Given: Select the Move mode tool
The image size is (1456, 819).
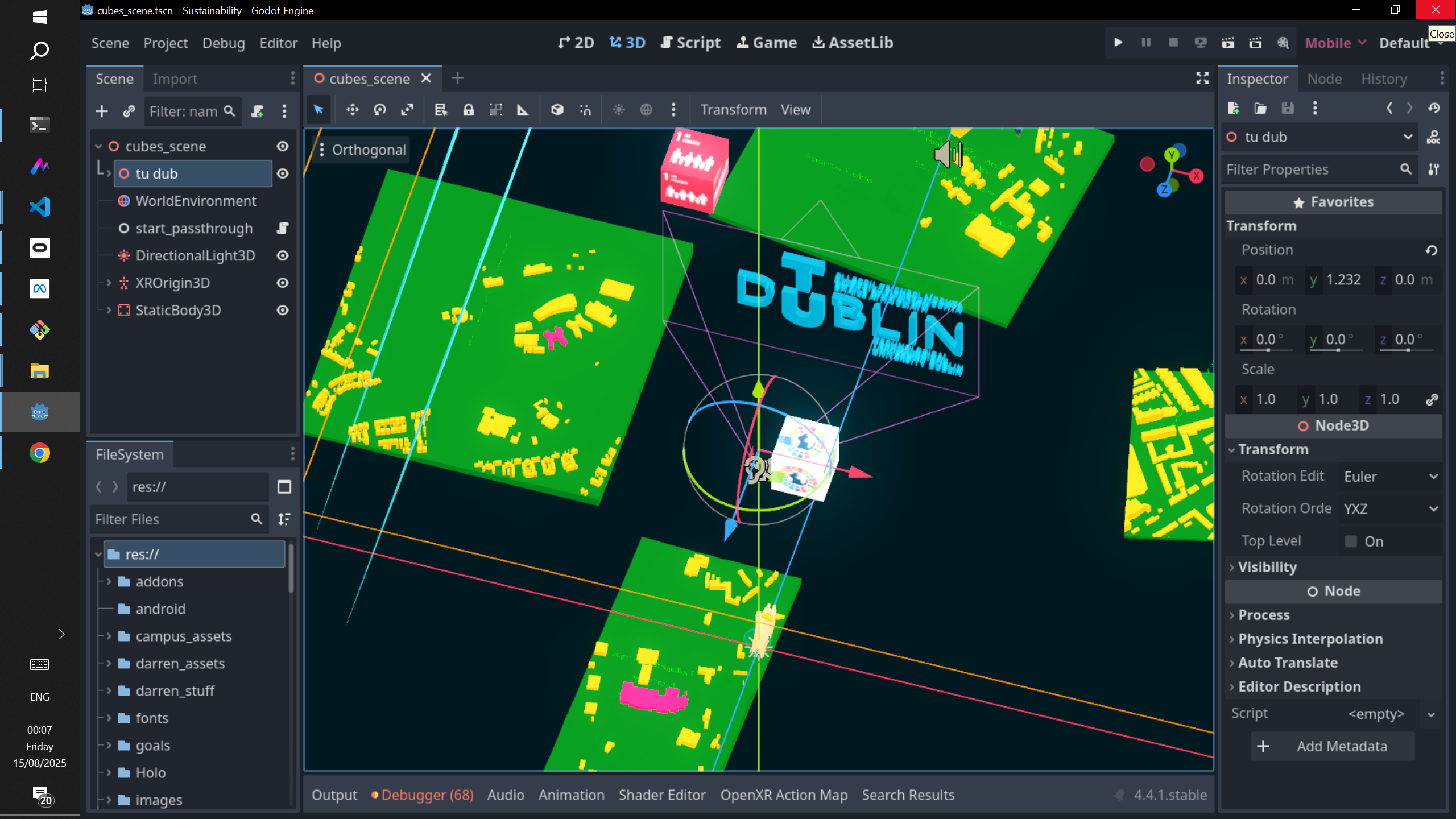Looking at the screenshot, I should 353,110.
